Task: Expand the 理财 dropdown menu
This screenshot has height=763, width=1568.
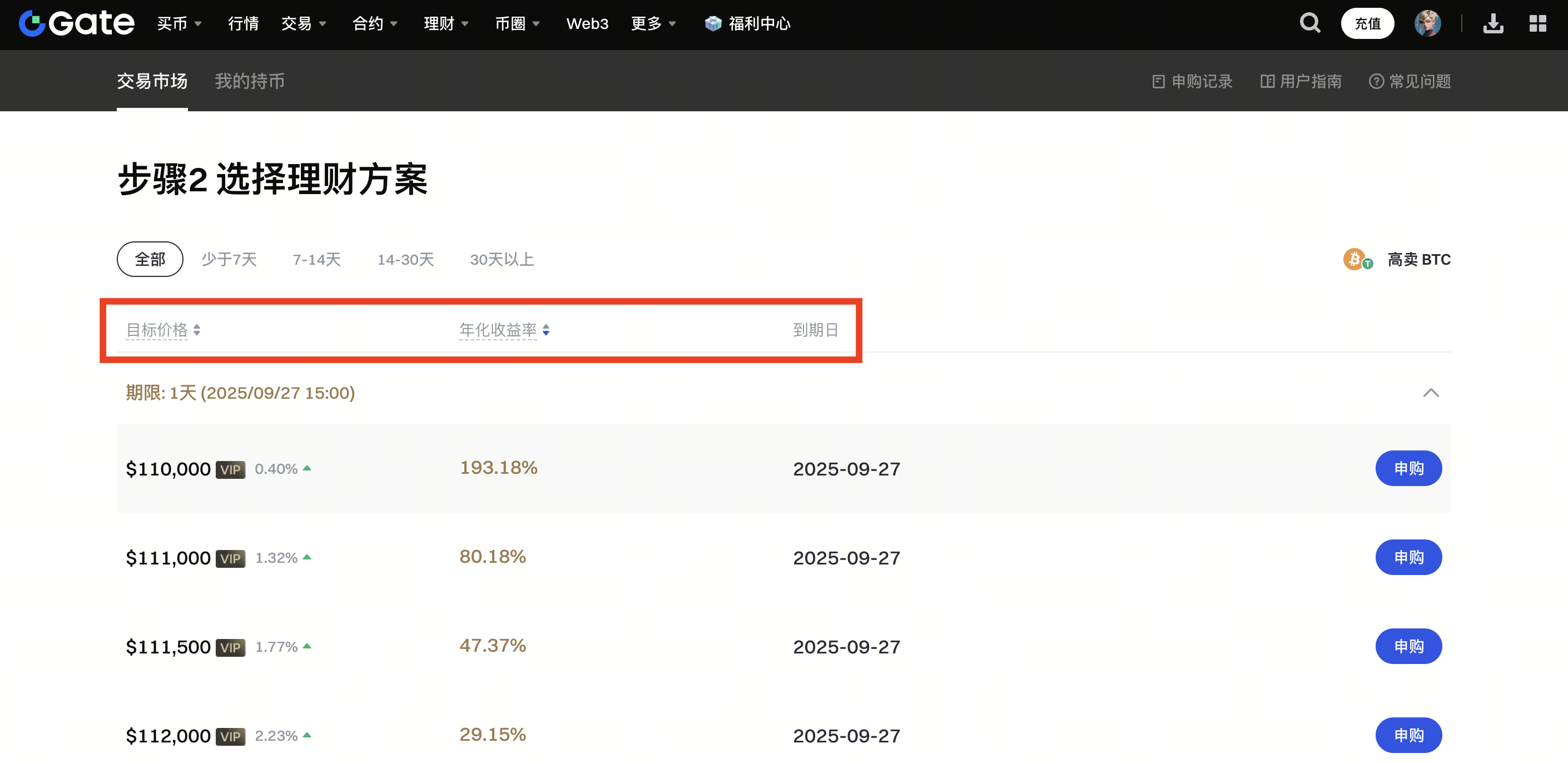Action: [445, 24]
